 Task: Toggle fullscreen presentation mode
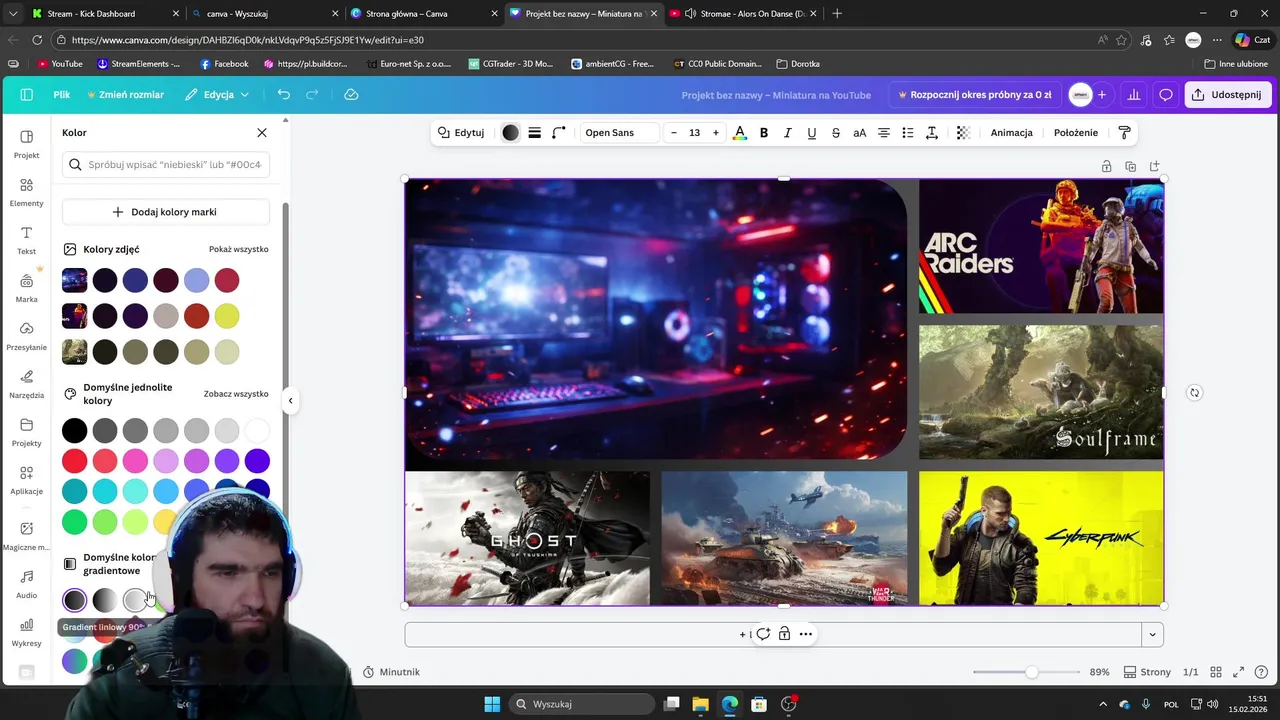(x=1238, y=672)
